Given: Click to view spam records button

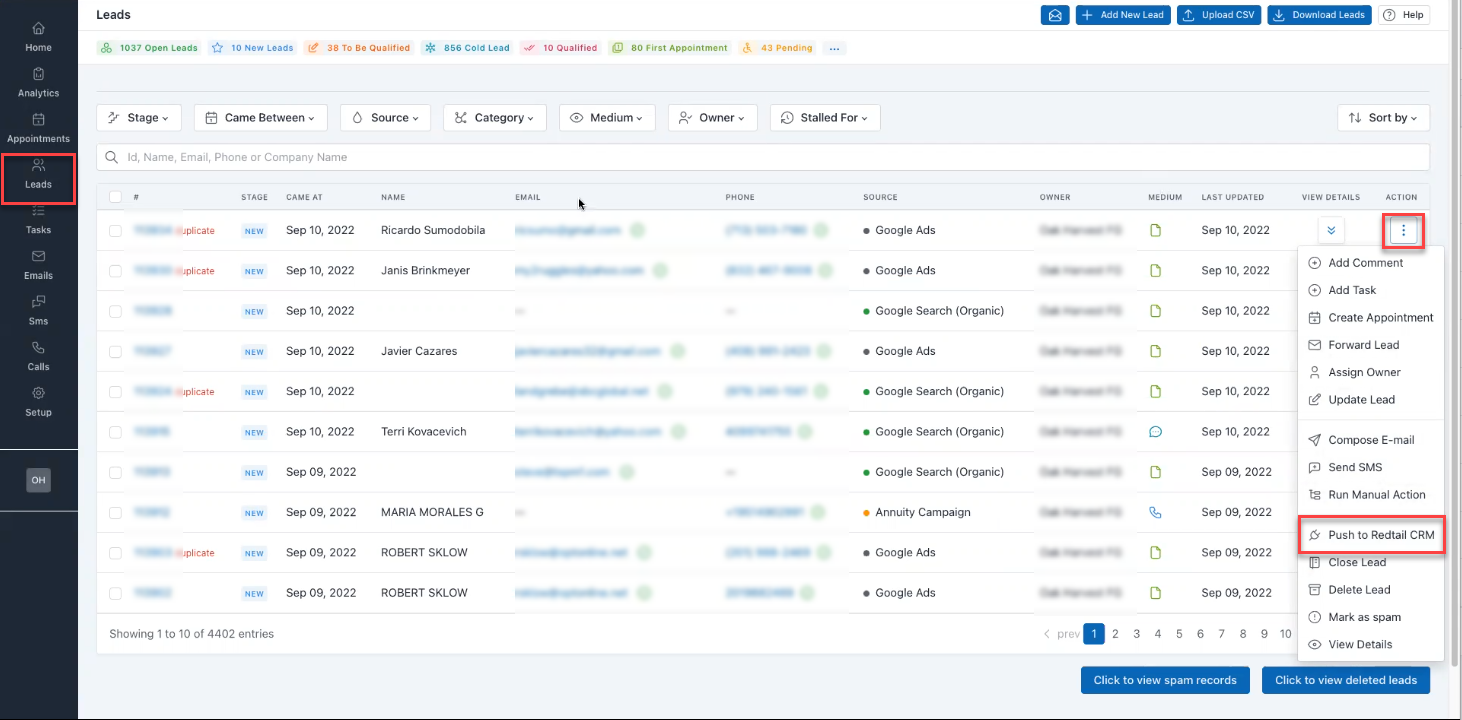Looking at the screenshot, I should (x=1165, y=680).
